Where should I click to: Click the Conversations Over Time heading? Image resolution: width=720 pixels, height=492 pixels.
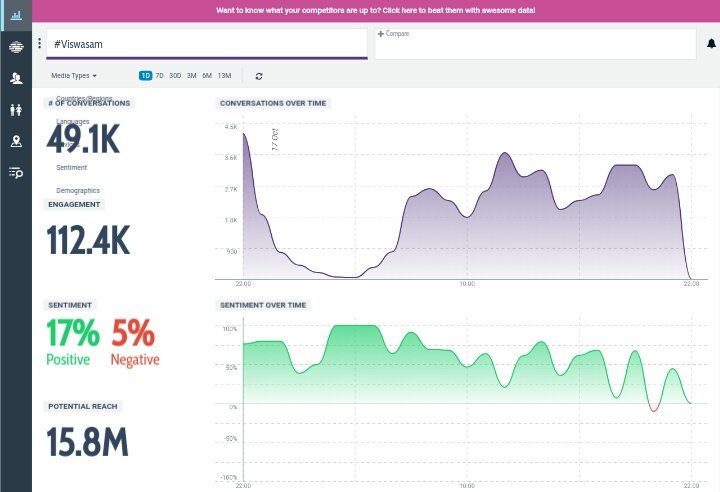(273, 103)
